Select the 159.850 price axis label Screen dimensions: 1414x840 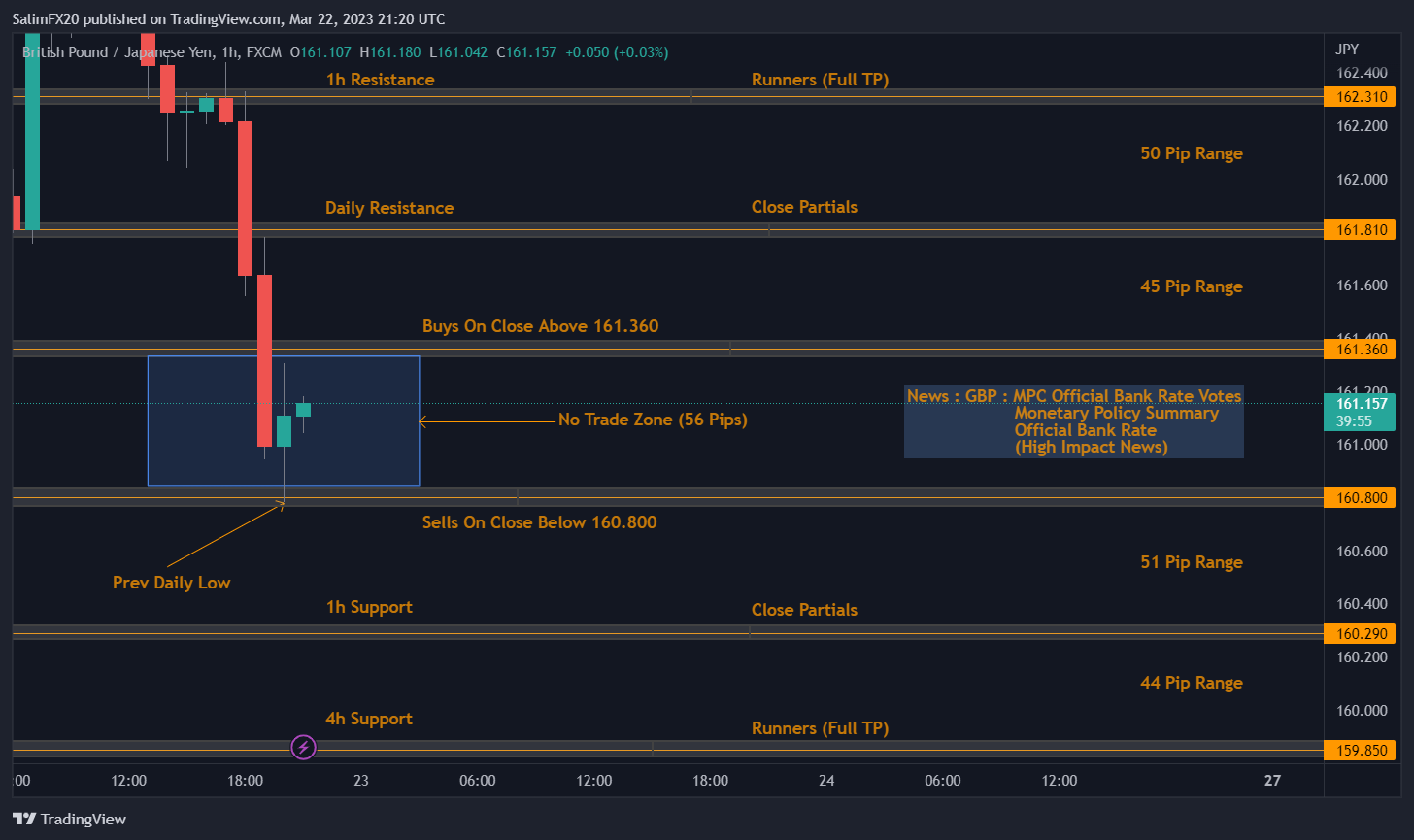click(x=1360, y=751)
